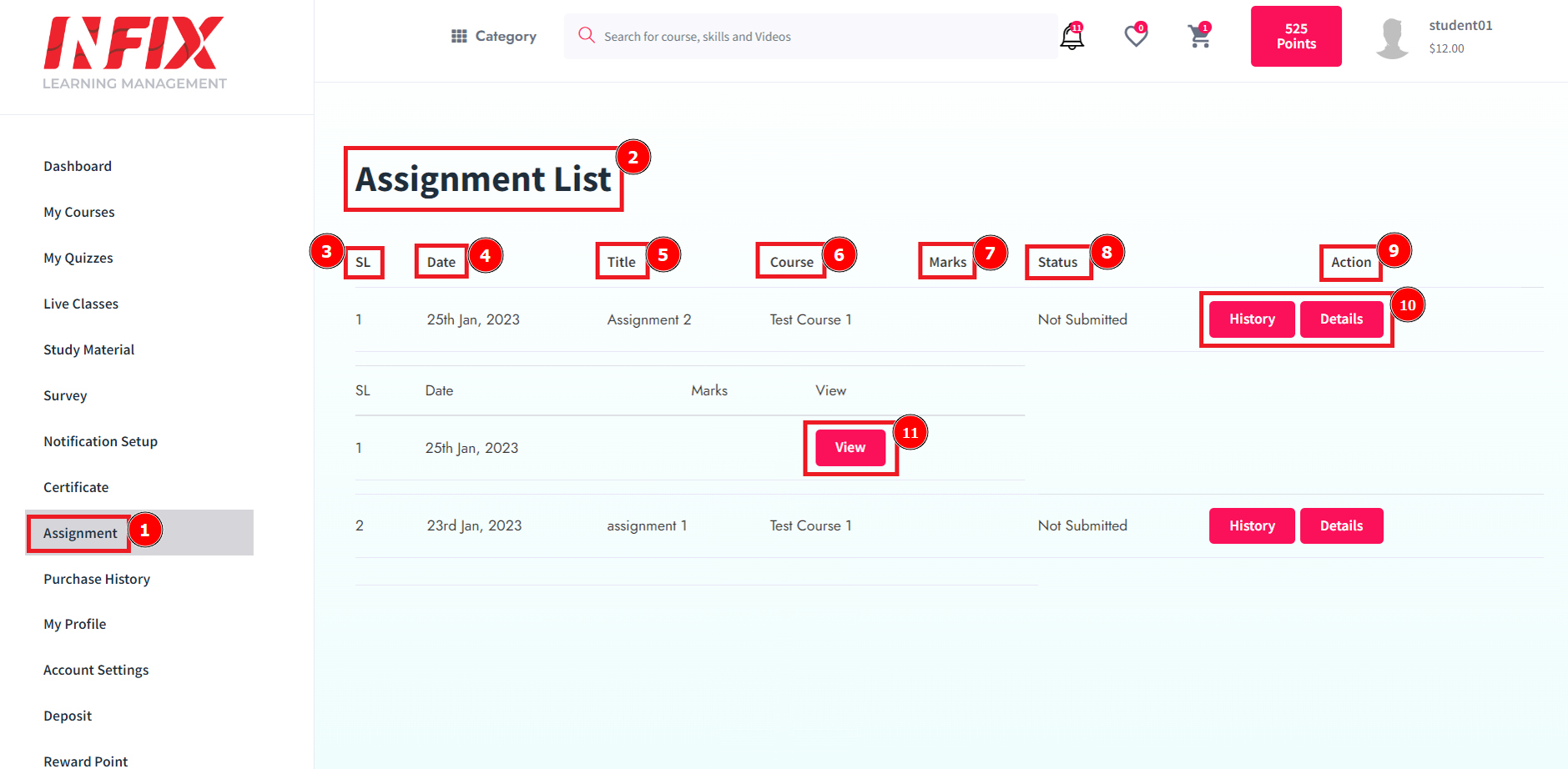Click View on the 25th Jan submission
The height and width of the screenshot is (769, 1568).
[850, 447]
